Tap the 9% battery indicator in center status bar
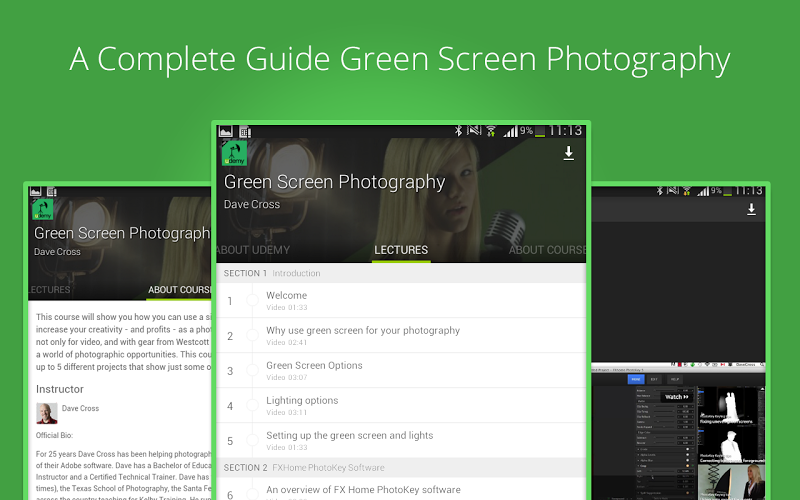Image resolution: width=800 pixels, height=500 pixels. (x=533, y=132)
